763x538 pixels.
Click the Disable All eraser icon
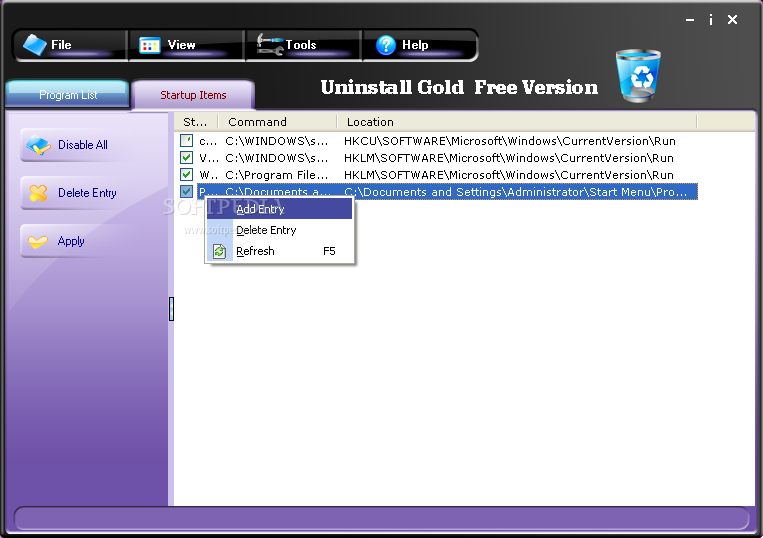click(38, 145)
